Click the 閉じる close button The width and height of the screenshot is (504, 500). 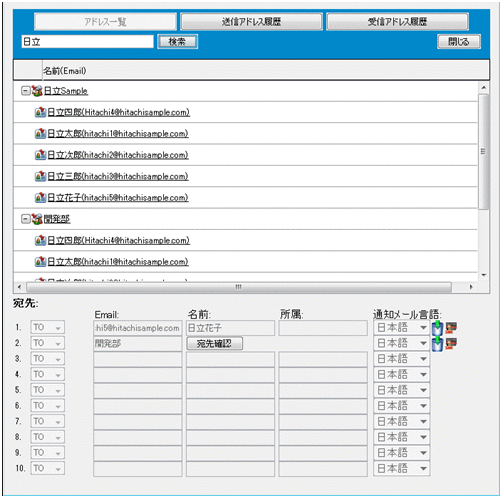coord(459,42)
